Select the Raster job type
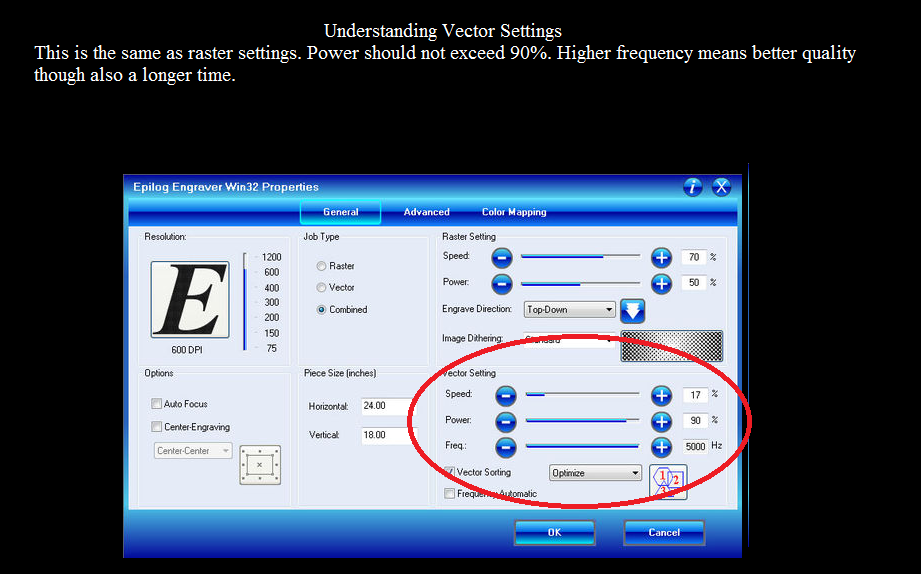Image resolution: width=921 pixels, height=574 pixels. (x=321, y=266)
